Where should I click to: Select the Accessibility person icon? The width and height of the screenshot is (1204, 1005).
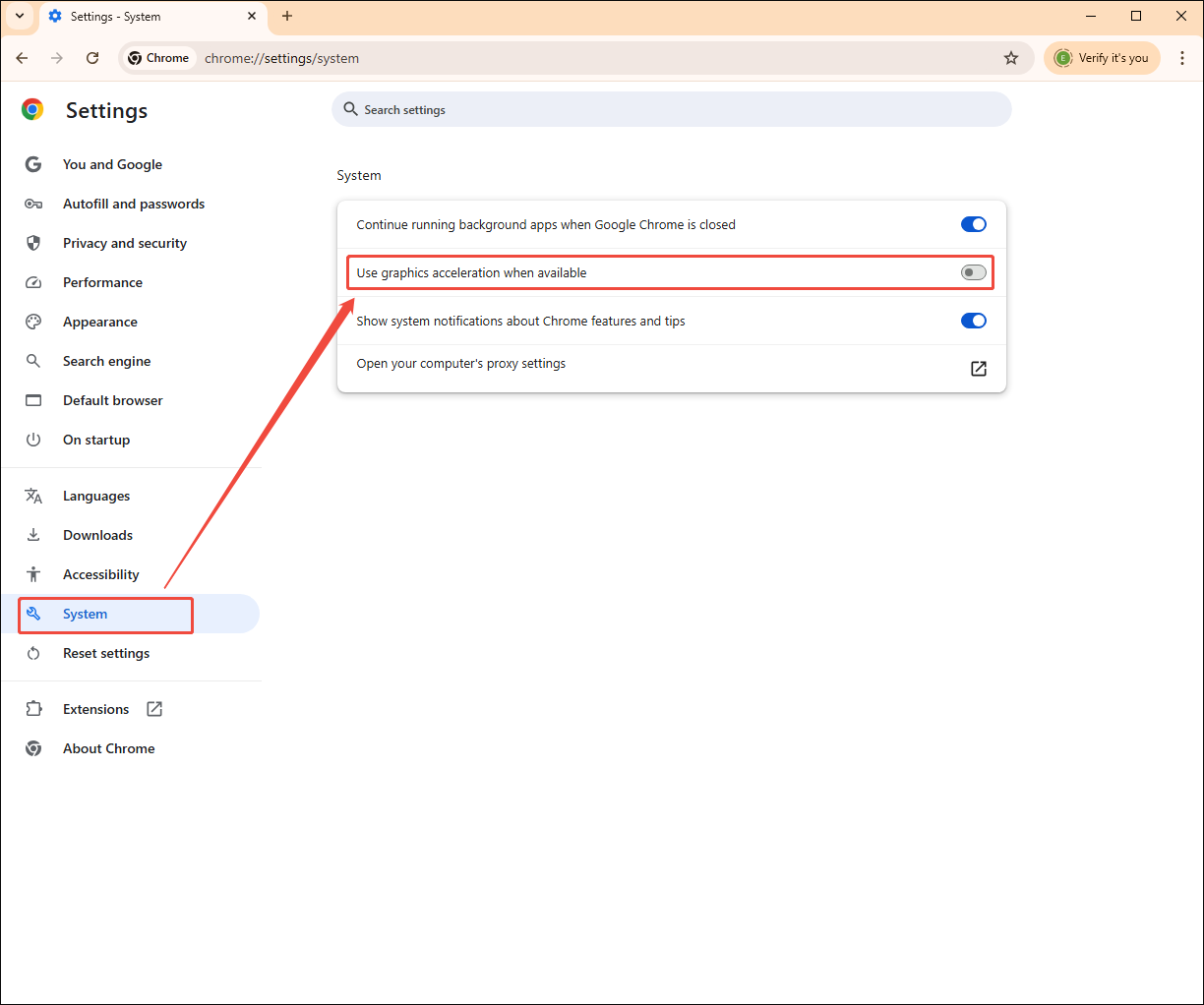click(x=33, y=573)
